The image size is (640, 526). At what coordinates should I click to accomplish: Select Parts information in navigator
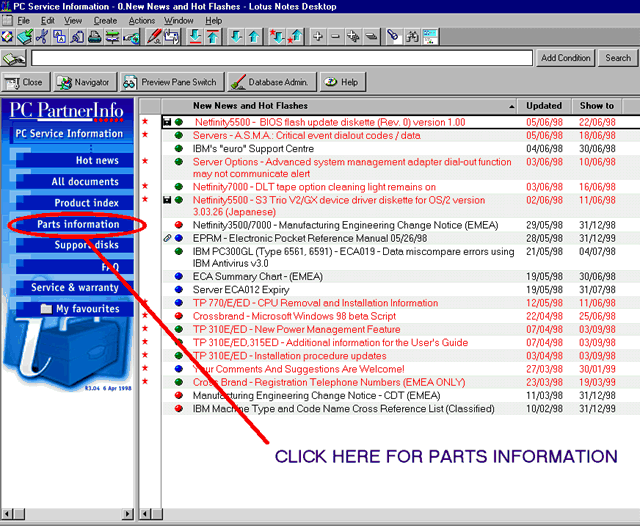pyautogui.click(x=78, y=224)
